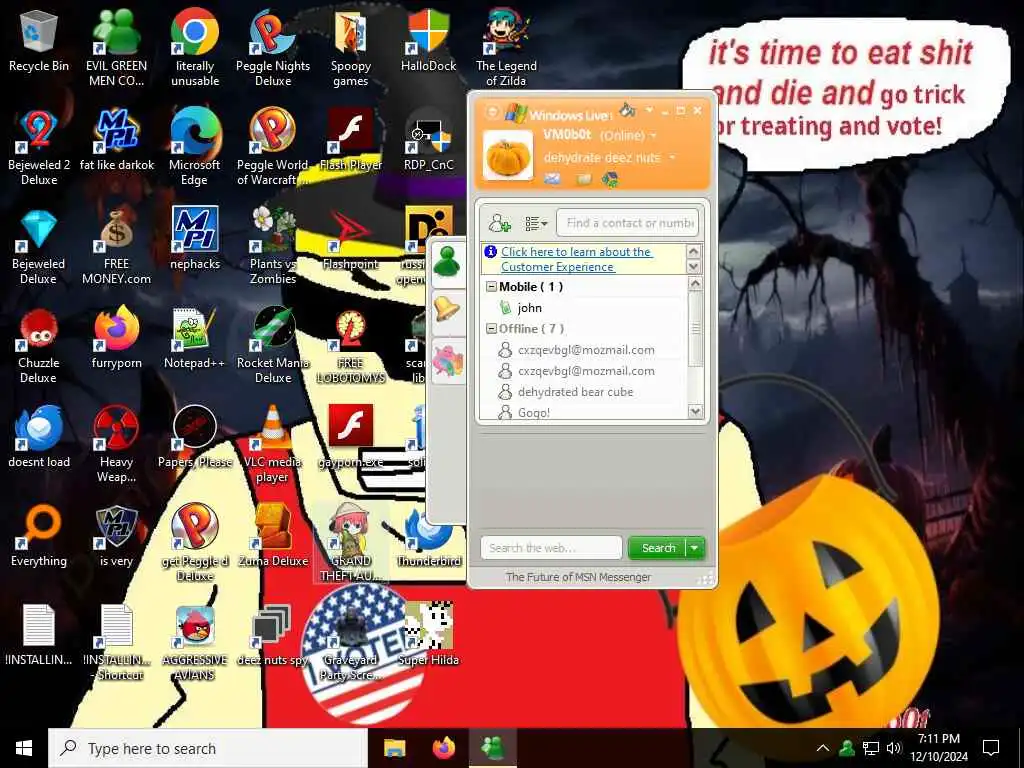1024x768 pixels.
Task: Launch Peggle Nights Deluxe
Action: pos(273,48)
